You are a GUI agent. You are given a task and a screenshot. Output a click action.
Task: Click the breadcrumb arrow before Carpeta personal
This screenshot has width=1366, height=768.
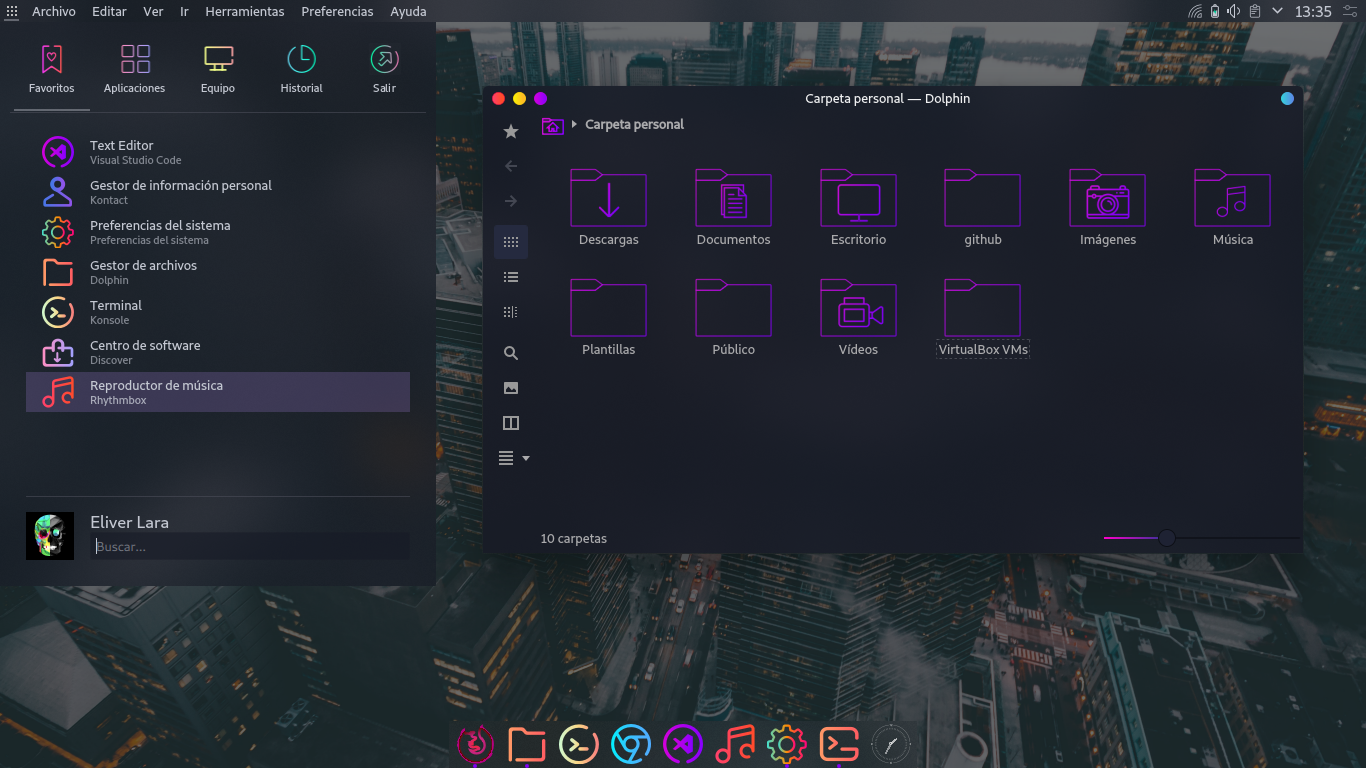(x=574, y=125)
